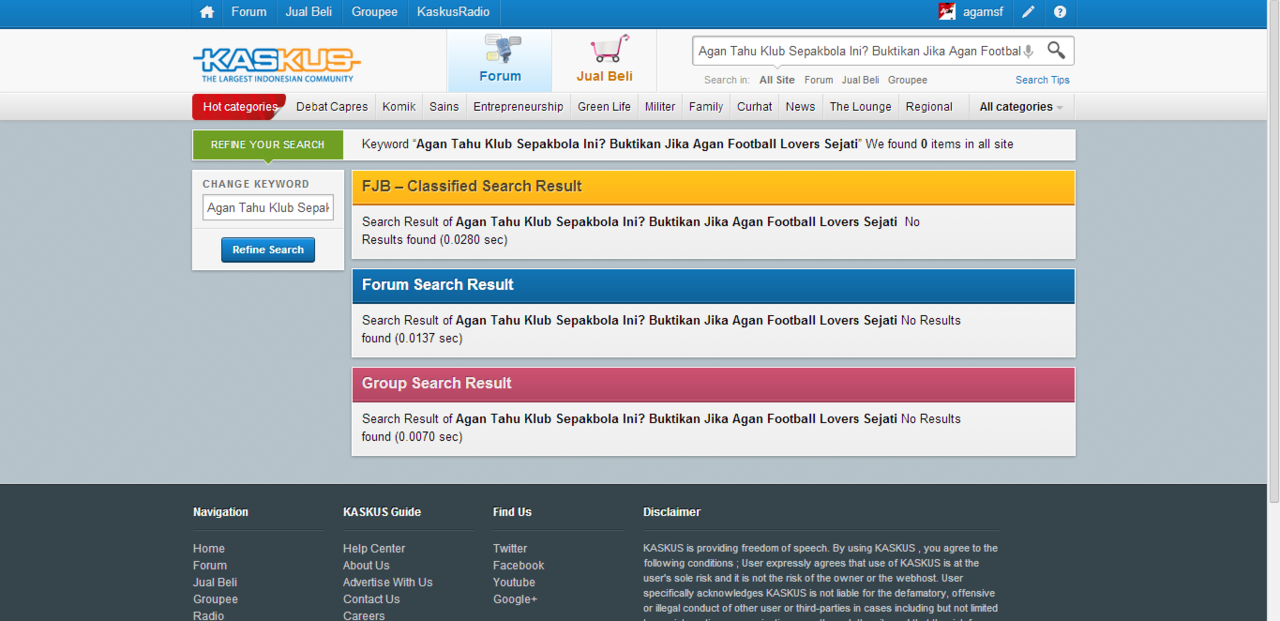Click the home icon in top bar
1280x621 pixels.
207,12
